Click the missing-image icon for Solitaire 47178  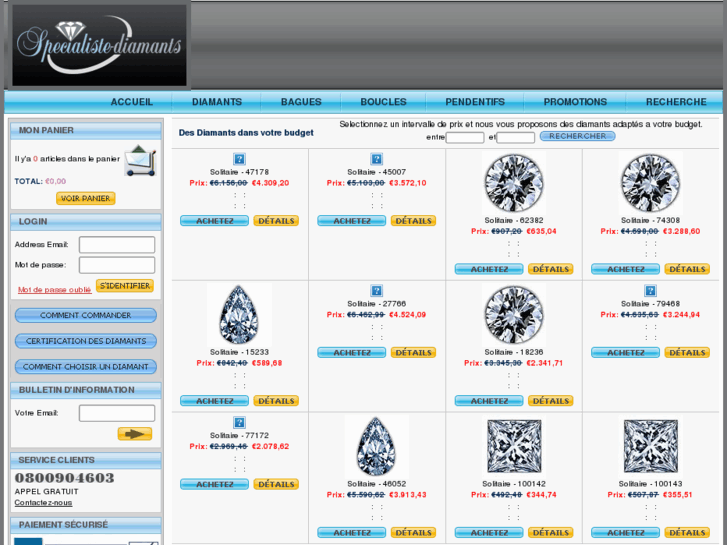tap(239, 159)
